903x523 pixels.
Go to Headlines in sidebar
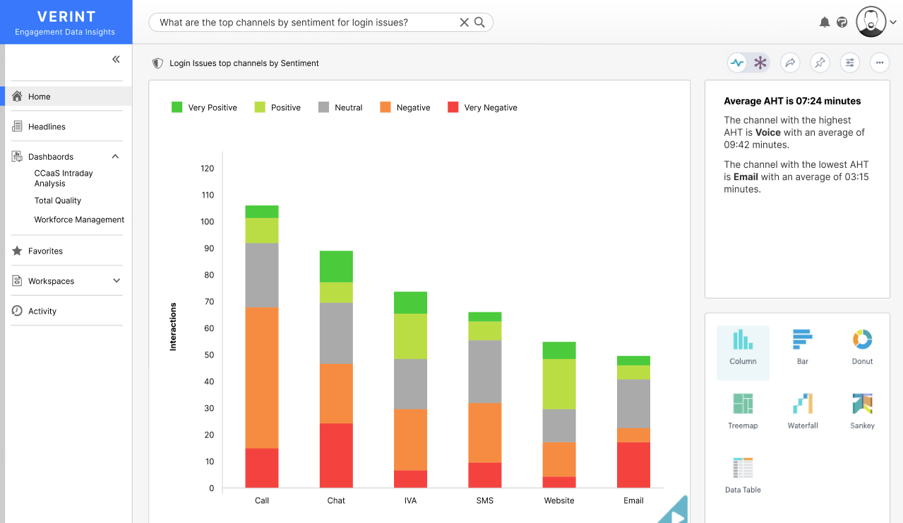(47, 127)
